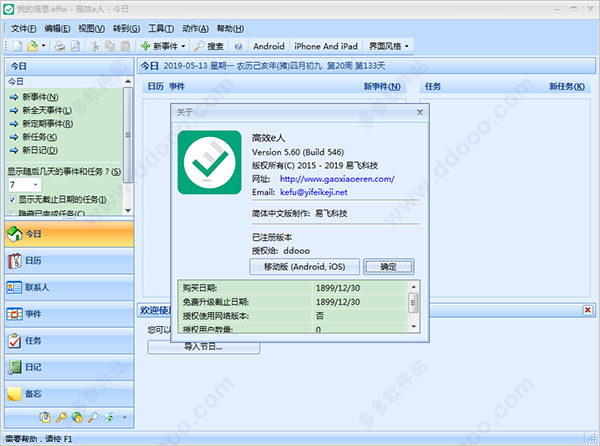Viewport: 600px width, 446px height.
Task: Click the cut scissors toolbar icon
Action: point(95,46)
